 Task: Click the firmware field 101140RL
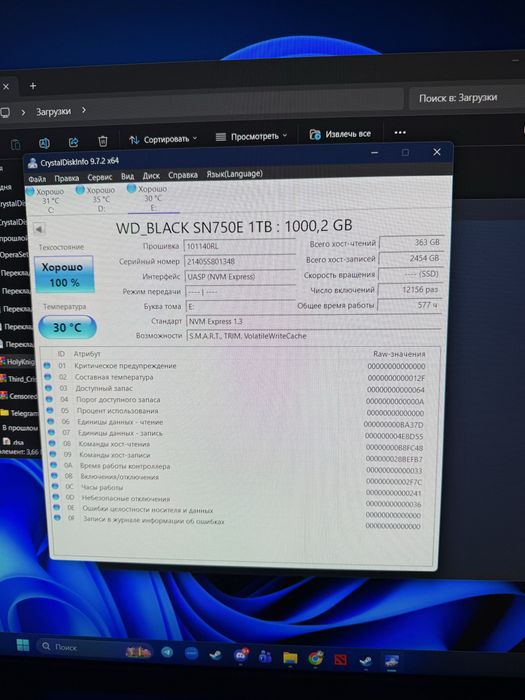240,246
